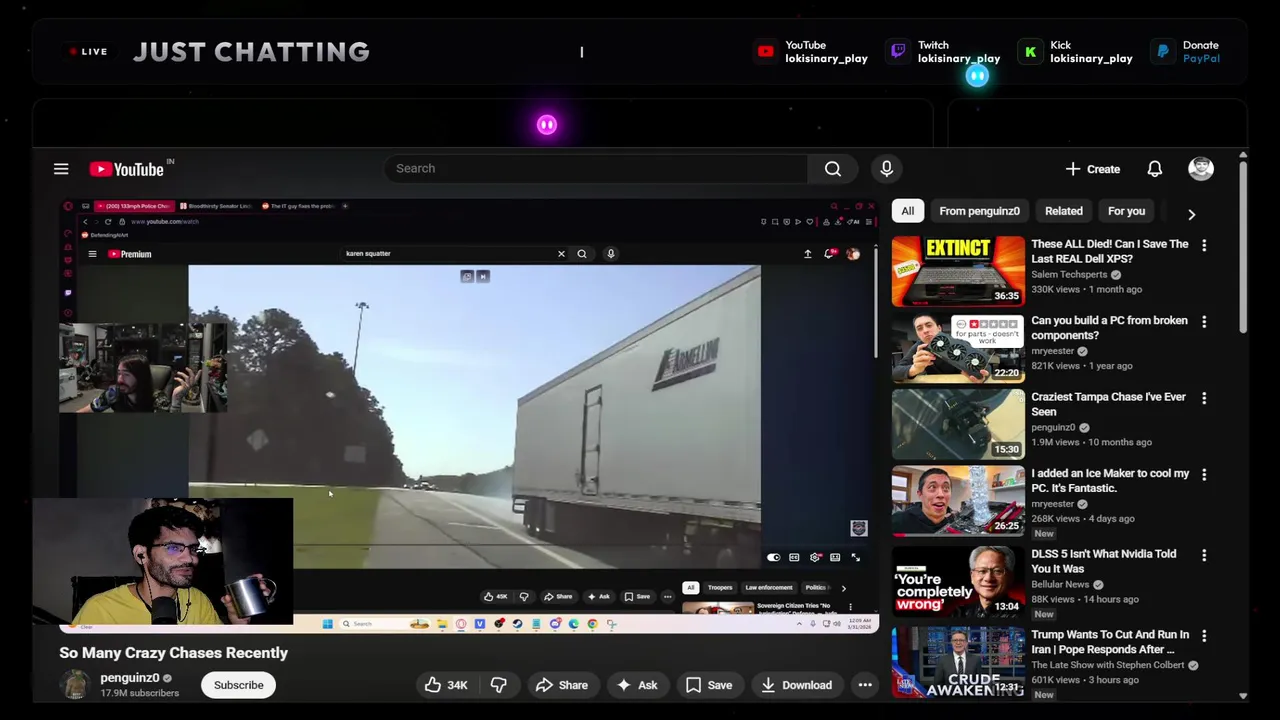Image resolution: width=1280 pixels, height=720 pixels.
Task: Open the account avatar menu
Action: pos(1201,169)
